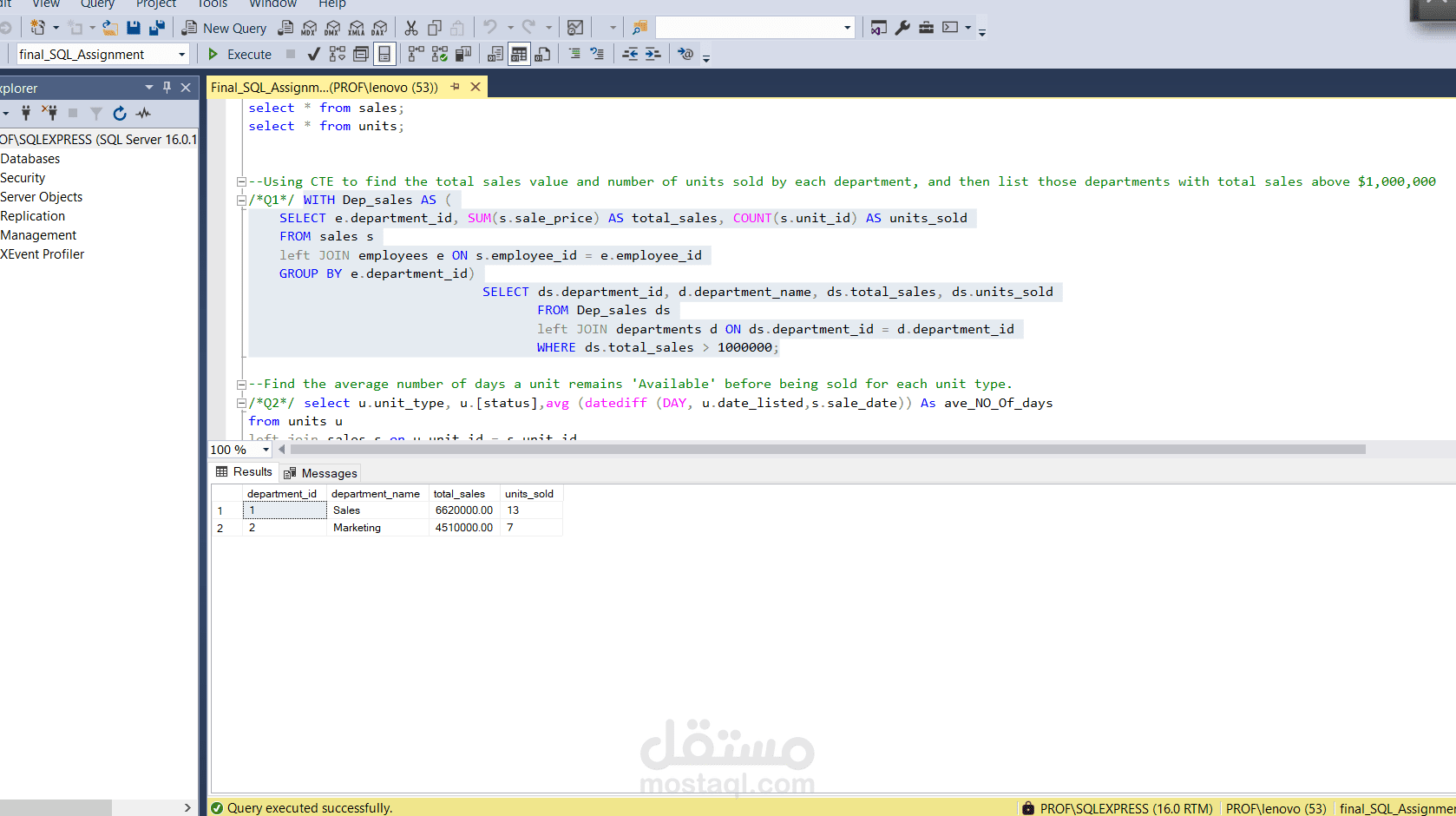Viewport: 1456px width, 816px height.
Task: Click the Display Estimated Execution Plan icon
Action: (x=337, y=54)
